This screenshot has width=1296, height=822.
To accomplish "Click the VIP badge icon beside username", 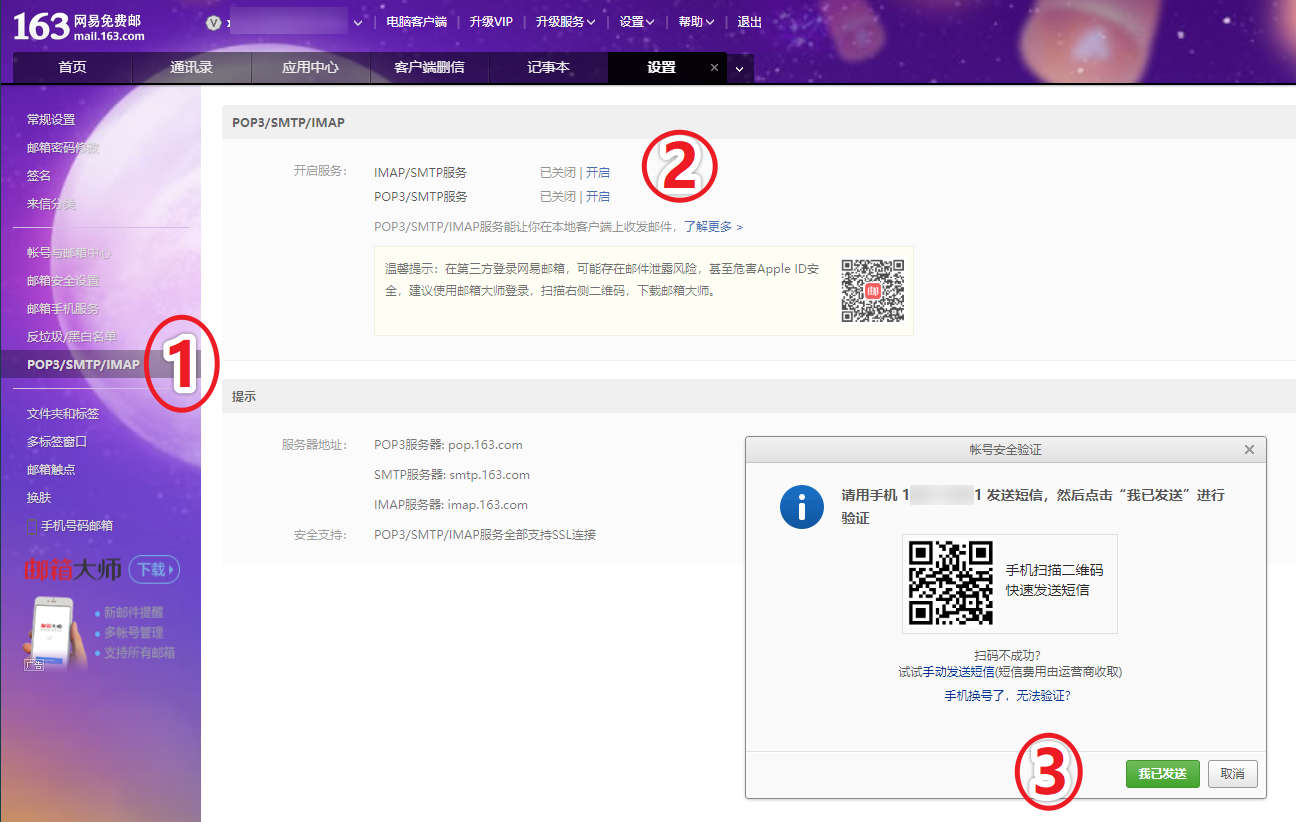I will pyautogui.click(x=212, y=22).
